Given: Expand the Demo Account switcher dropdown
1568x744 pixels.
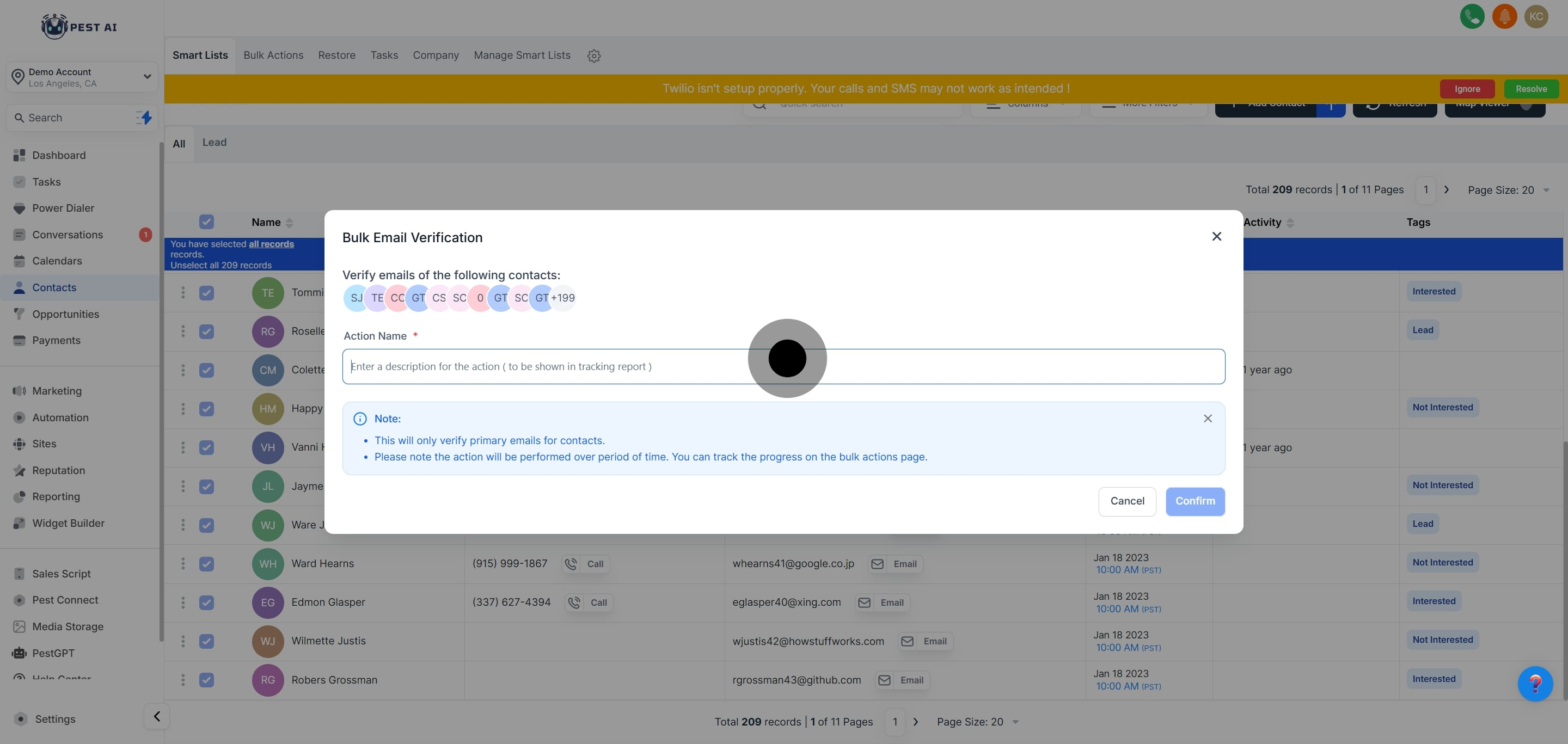Looking at the screenshot, I should 146,77.
